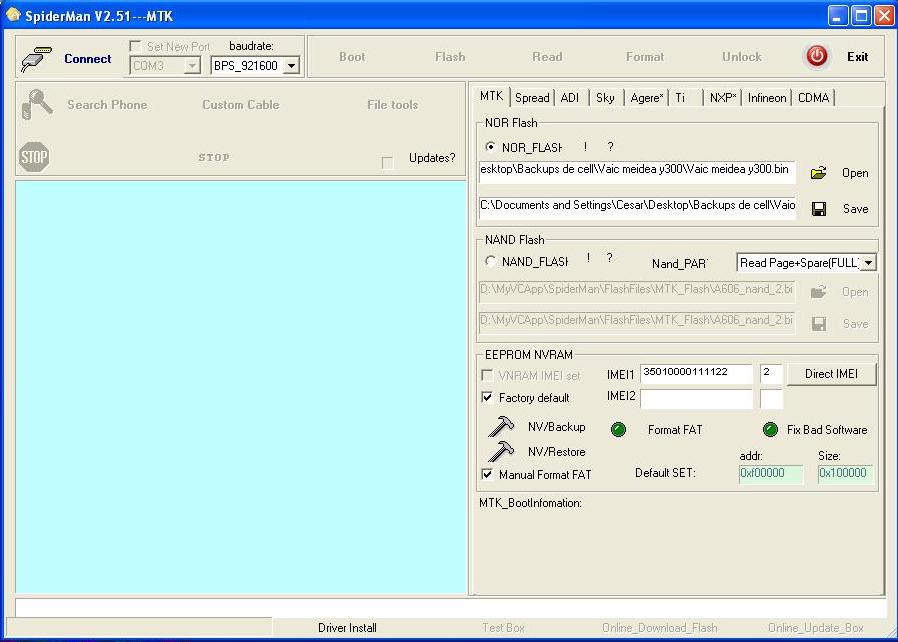
Task: Uncheck the Factory default checkbox
Action: [x=487, y=397]
